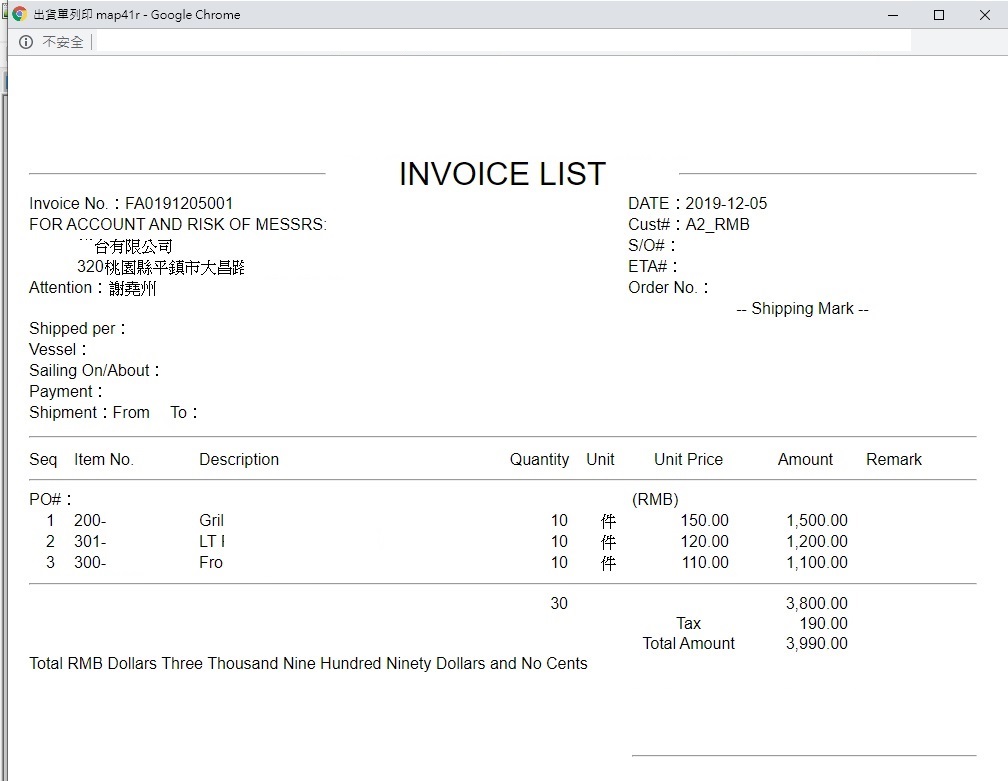This screenshot has height=781, width=1008.
Task: Click the 不安全 not-secure label
Action: point(62,42)
